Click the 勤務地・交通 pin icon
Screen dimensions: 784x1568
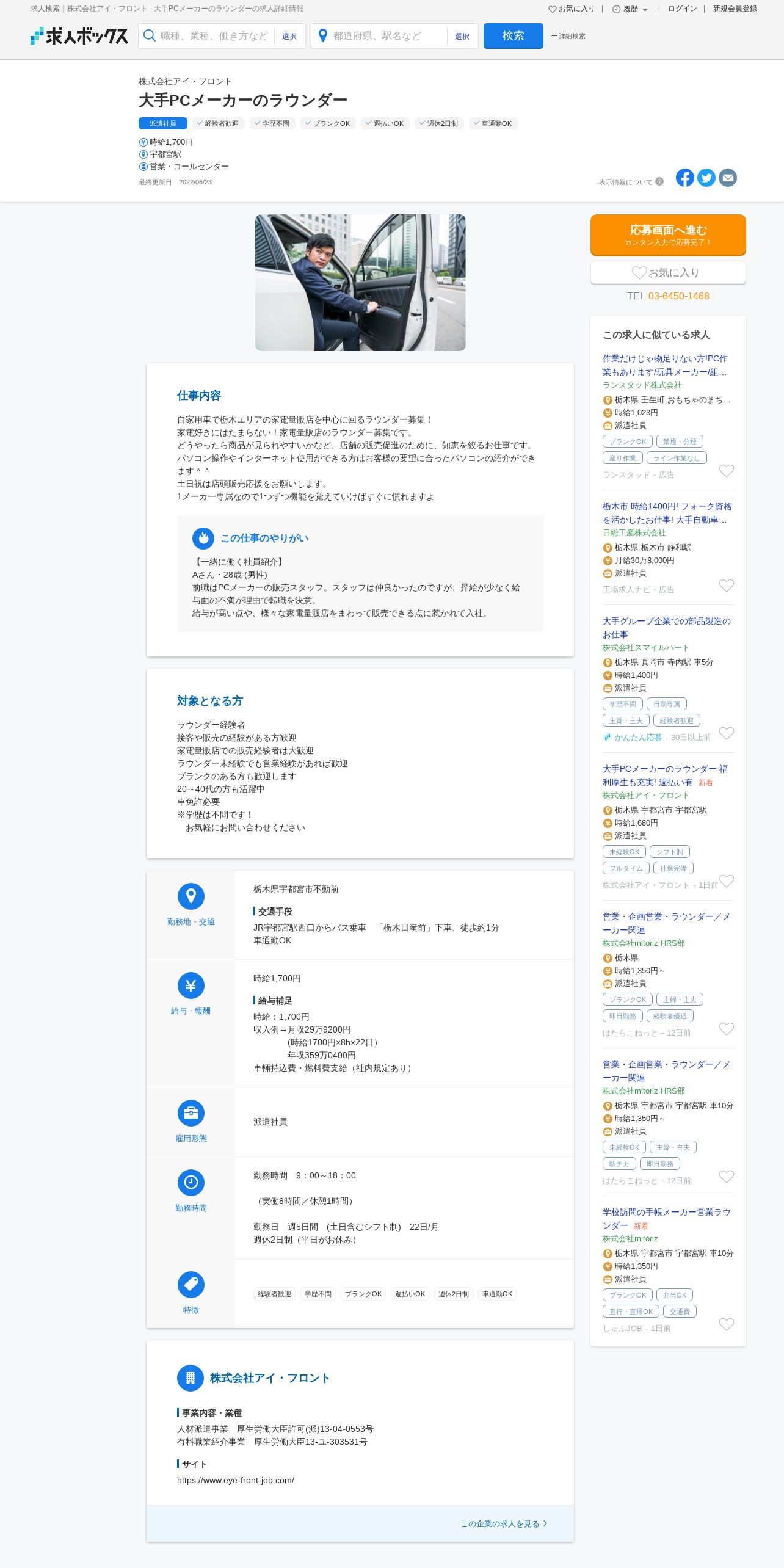click(191, 896)
